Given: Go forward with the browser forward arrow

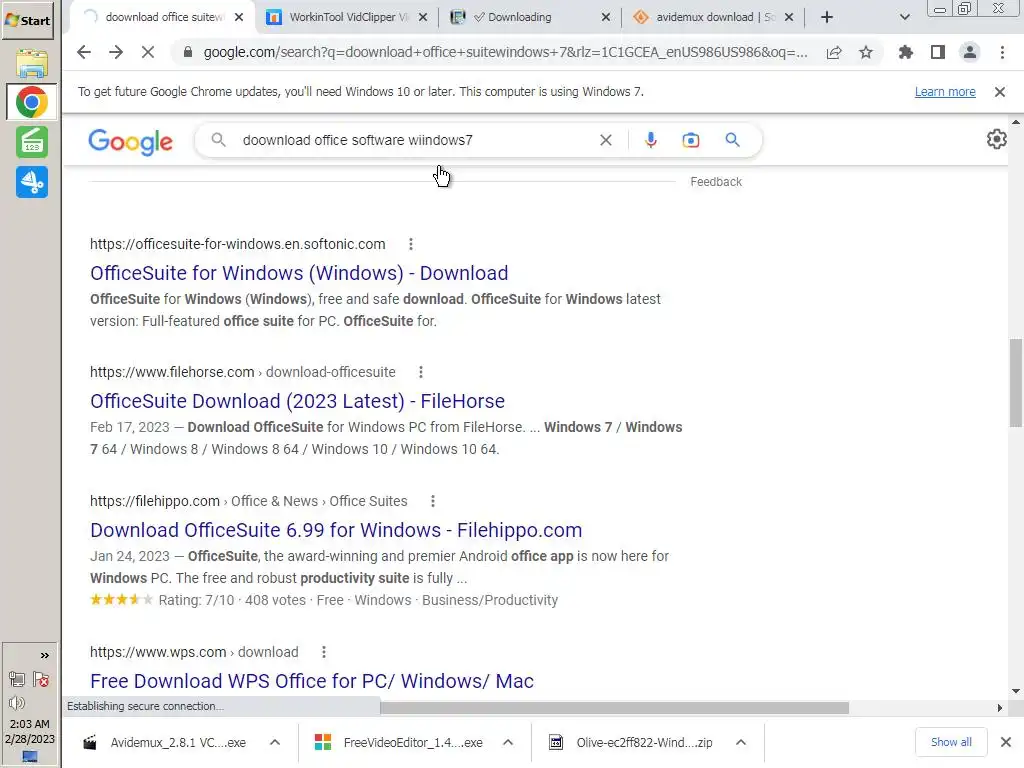Looking at the screenshot, I should pos(116,52).
